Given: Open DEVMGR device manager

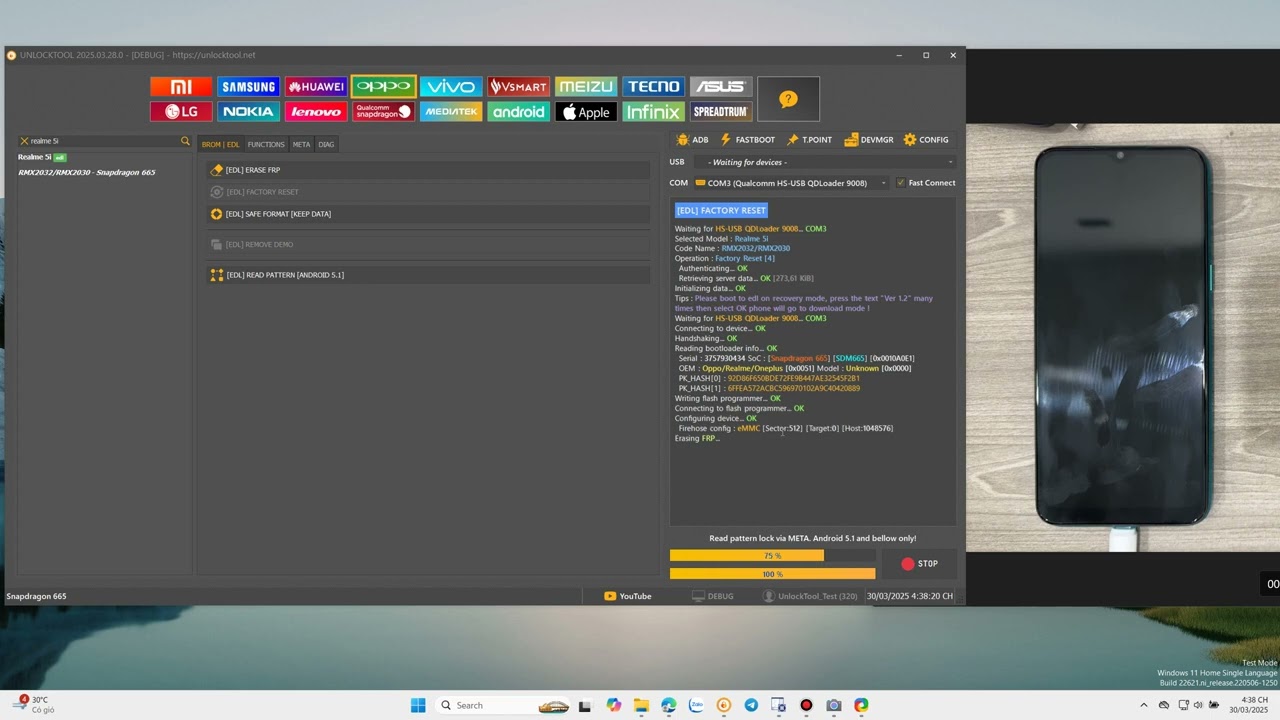Looking at the screenshot, I should 868,140.
